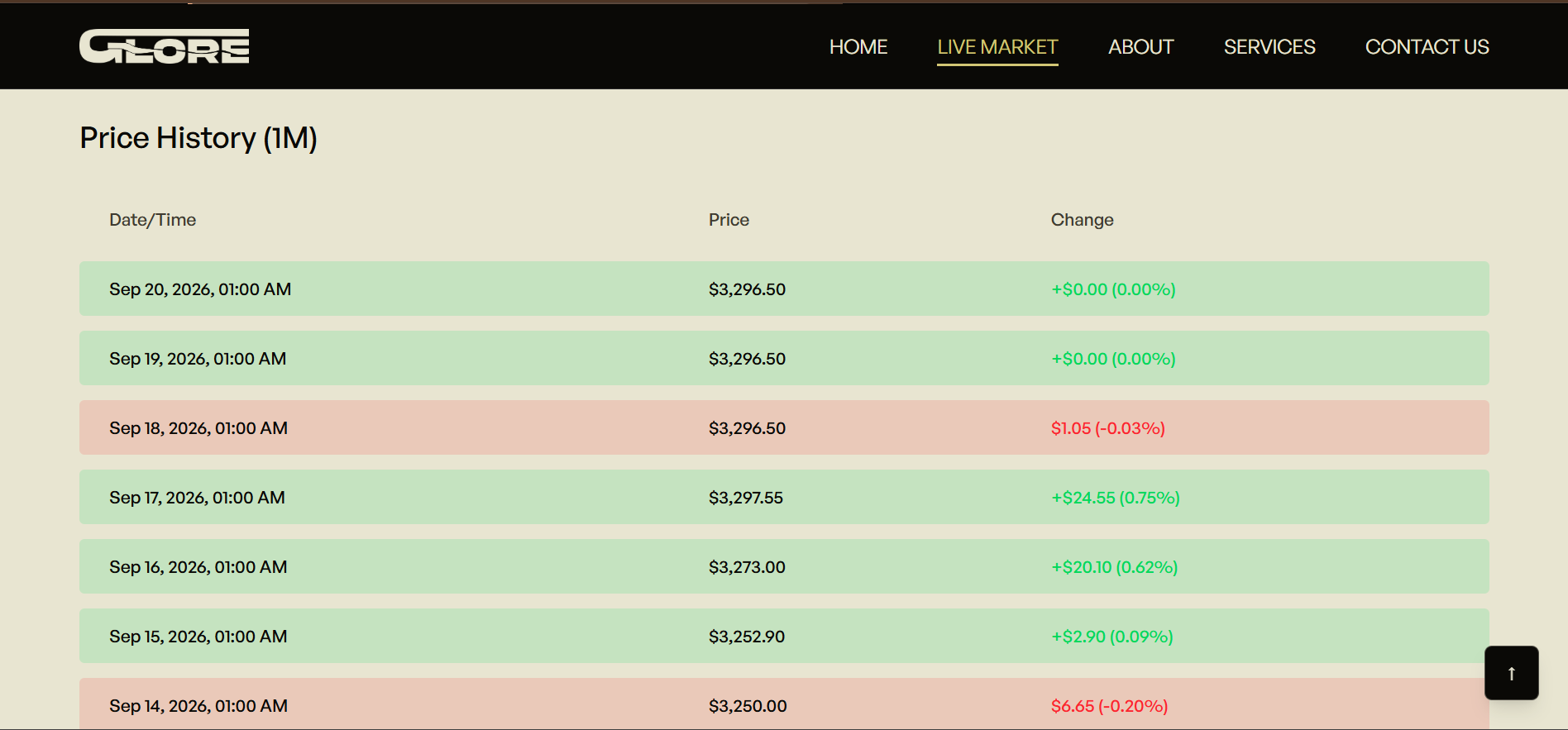Click the Change column header
The image size is (1568, 730).
click(x=1082, y=220)
